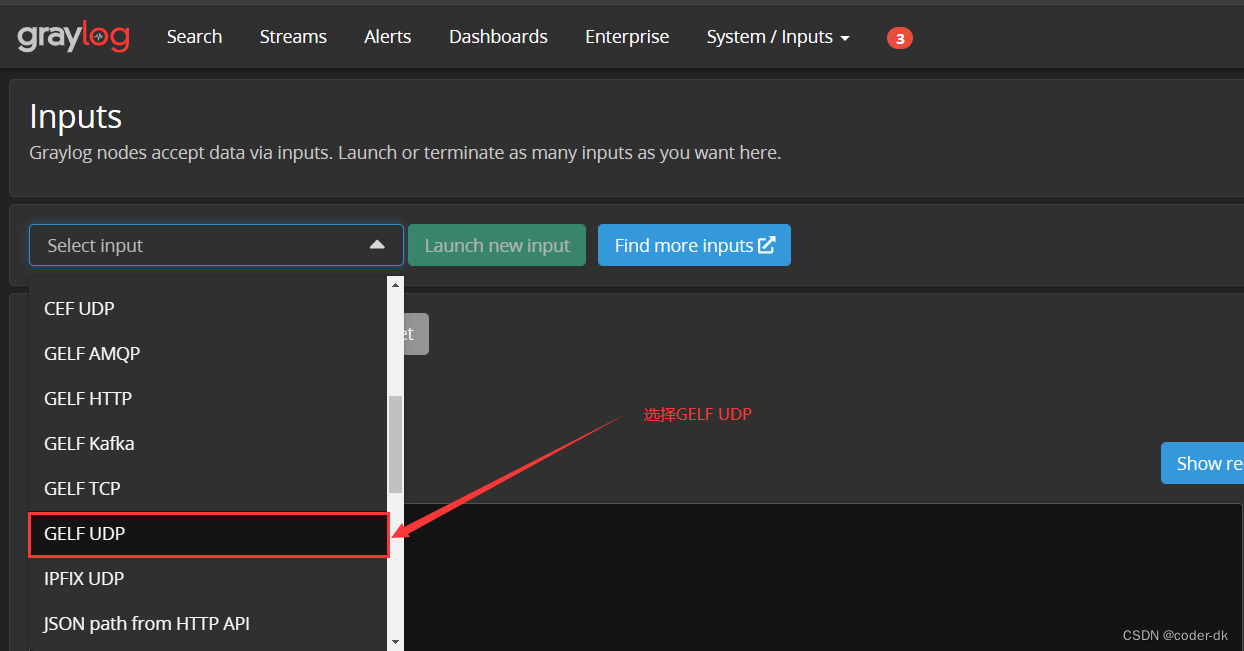The width and height of the screenshot is (1244, 651).
Task: Select JSON path from HTTP API
Action: (208, 624)
